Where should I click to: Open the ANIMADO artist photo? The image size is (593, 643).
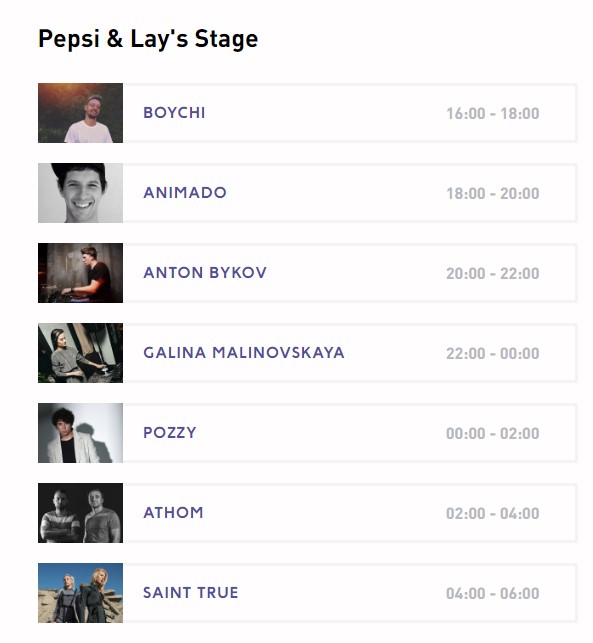[x=80, y=193]
